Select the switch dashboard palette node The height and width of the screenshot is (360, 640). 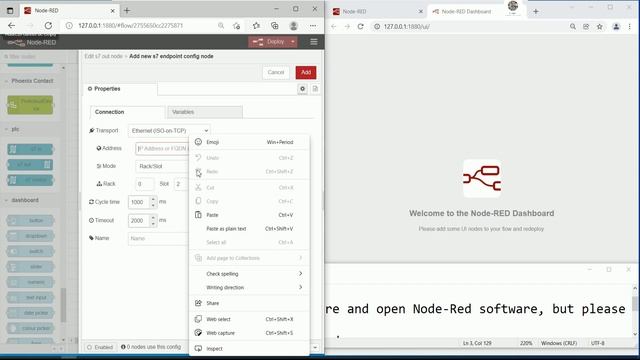coord(30,251)
